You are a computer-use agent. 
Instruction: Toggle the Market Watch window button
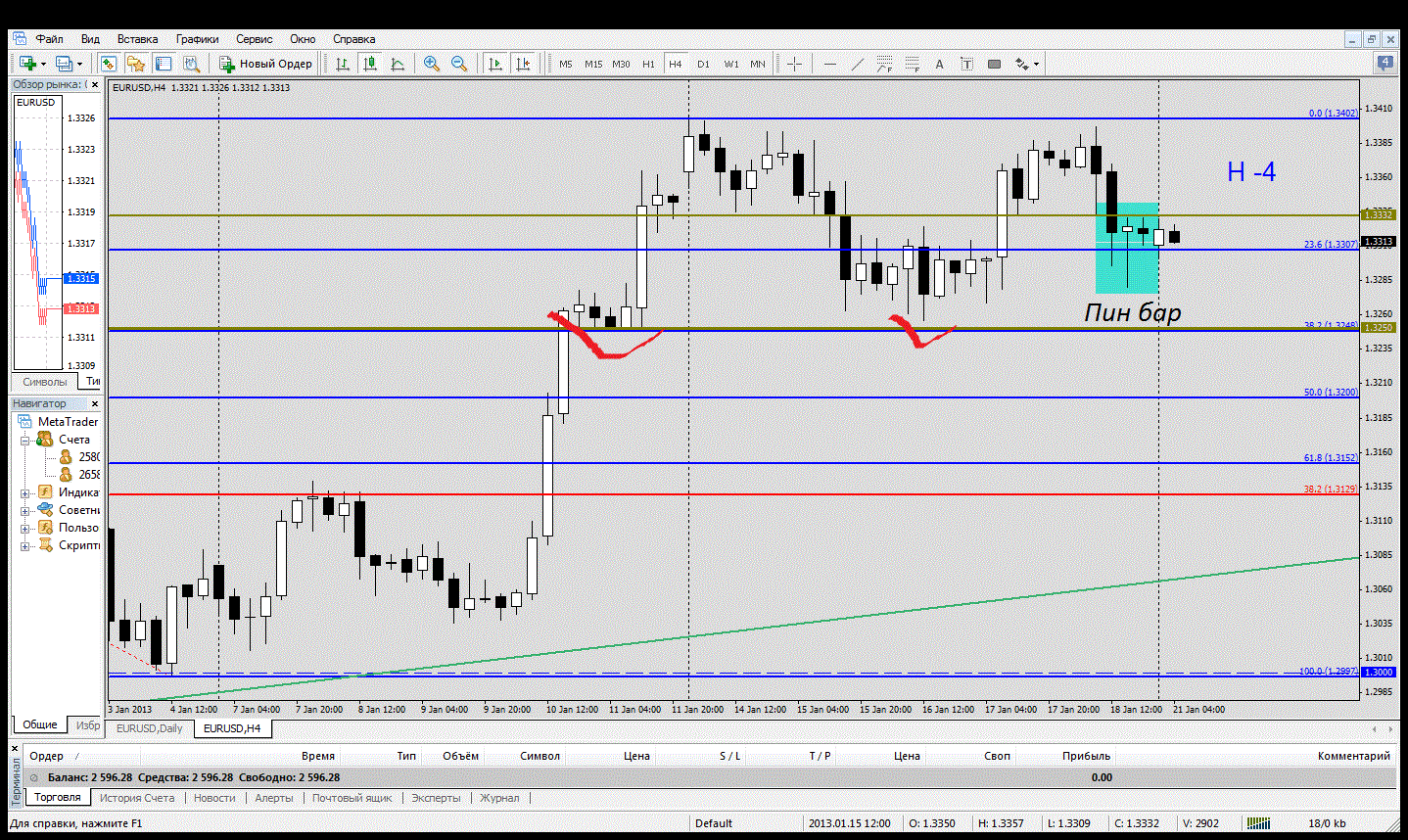tap(109, 64)
